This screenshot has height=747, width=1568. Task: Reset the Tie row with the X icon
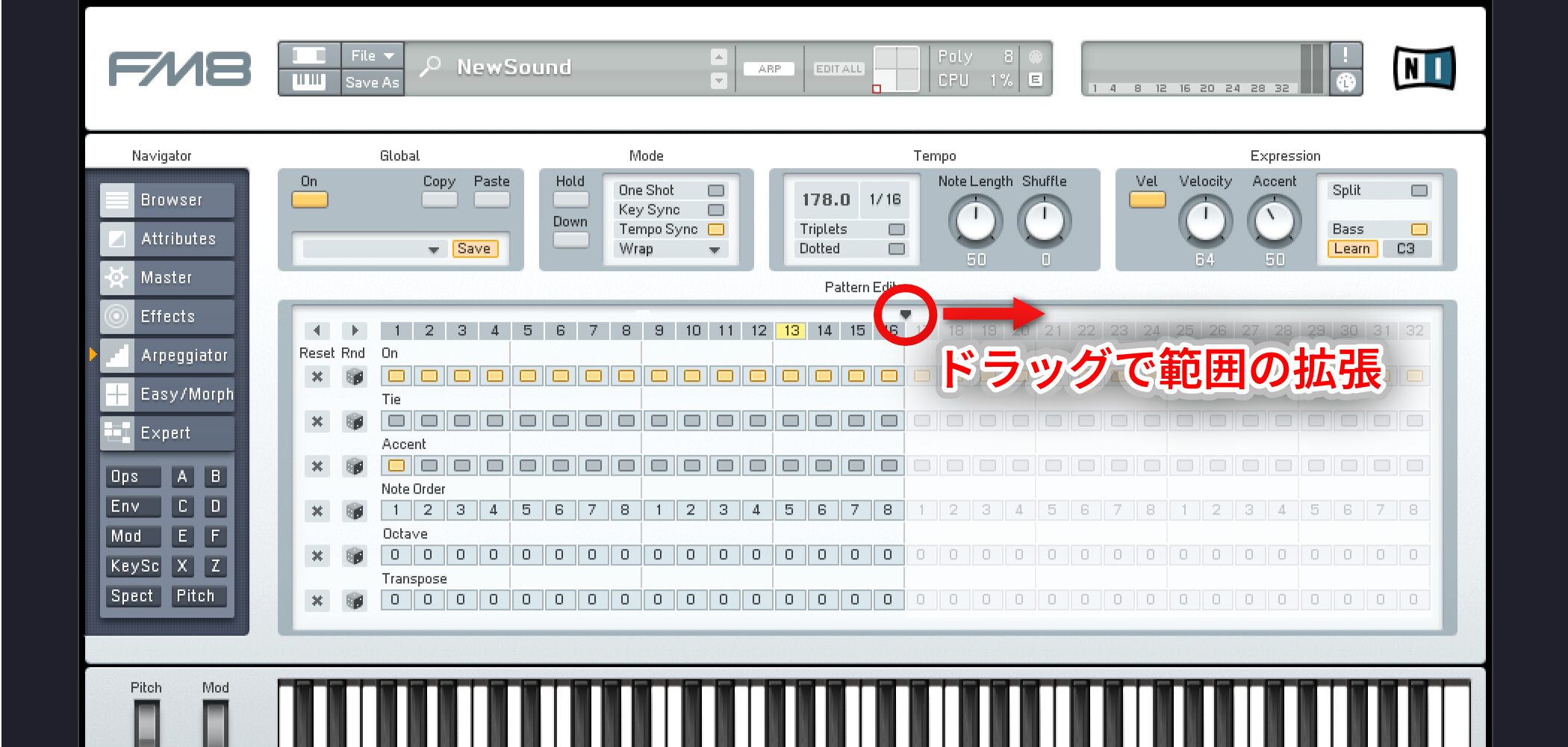(x=317, y=421)
